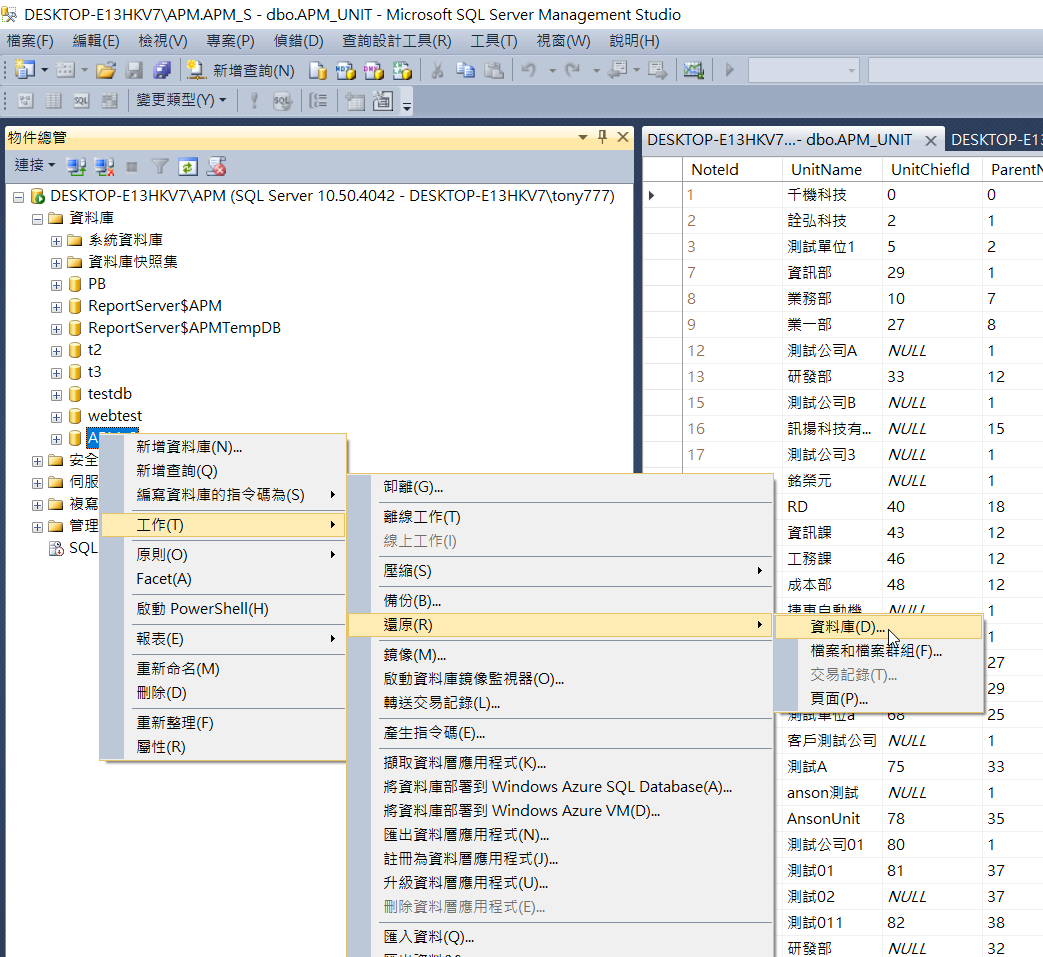
Task: Open the 連接 dropdown in Object Explorer
Action: (35, 166)
